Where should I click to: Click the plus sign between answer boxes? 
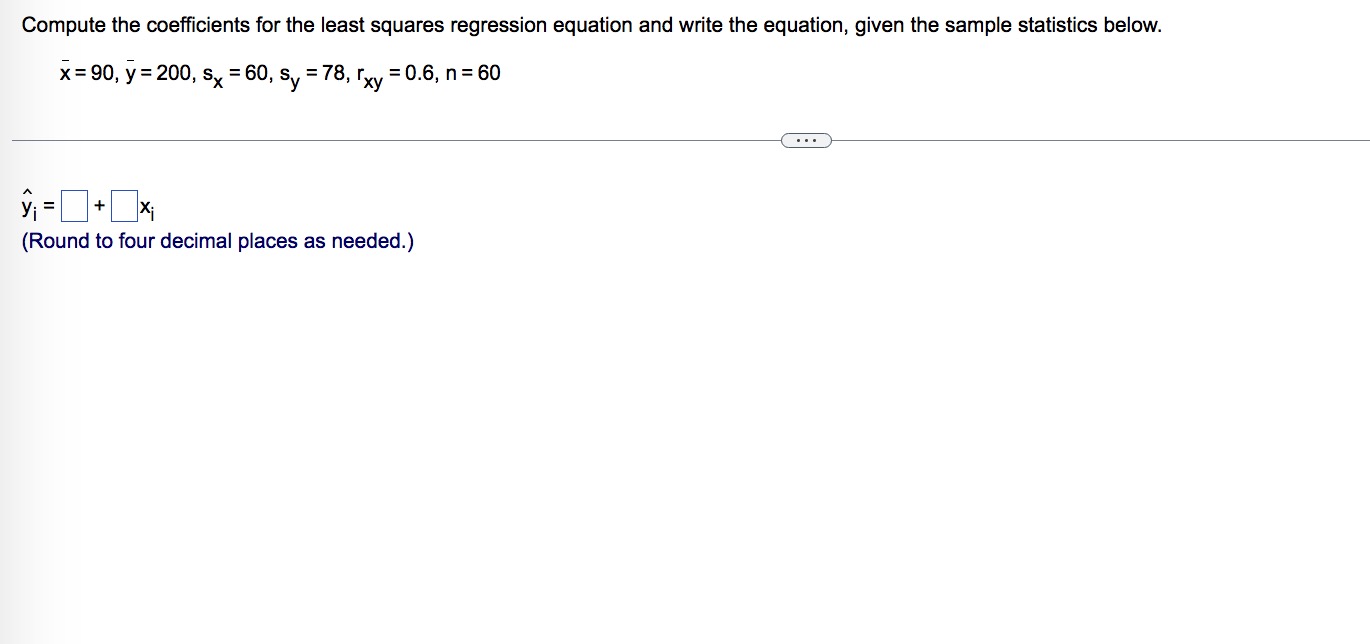[98, 204]
